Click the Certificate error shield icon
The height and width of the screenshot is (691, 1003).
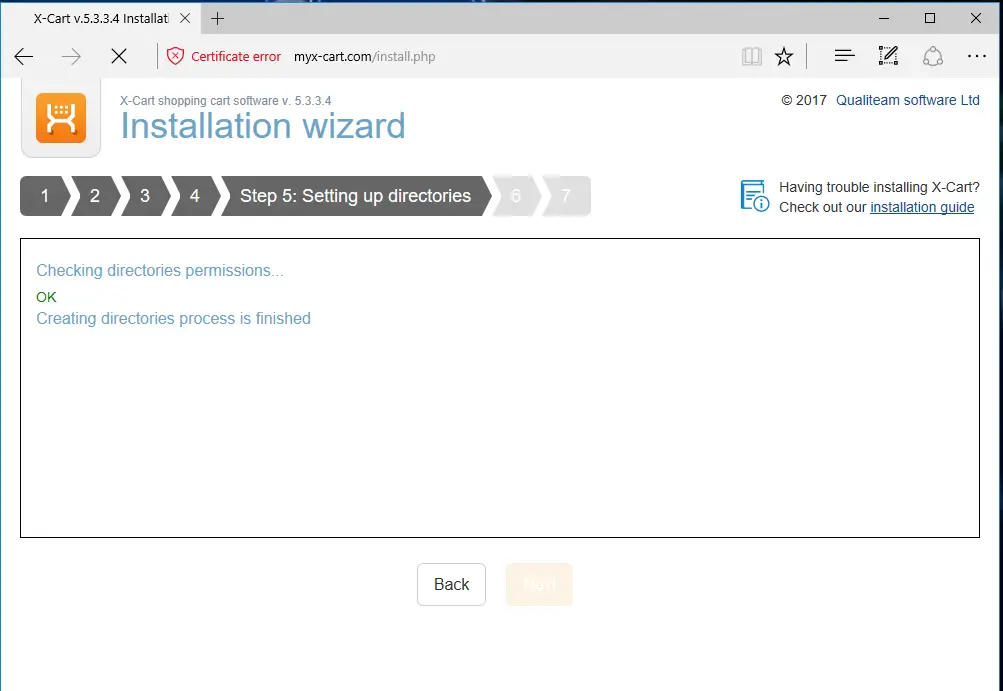(175, 56)
